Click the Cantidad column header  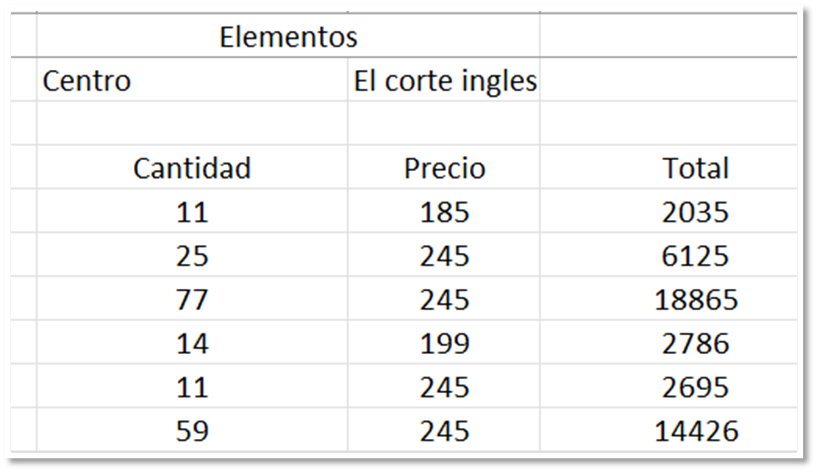click(x=192, y=167)
